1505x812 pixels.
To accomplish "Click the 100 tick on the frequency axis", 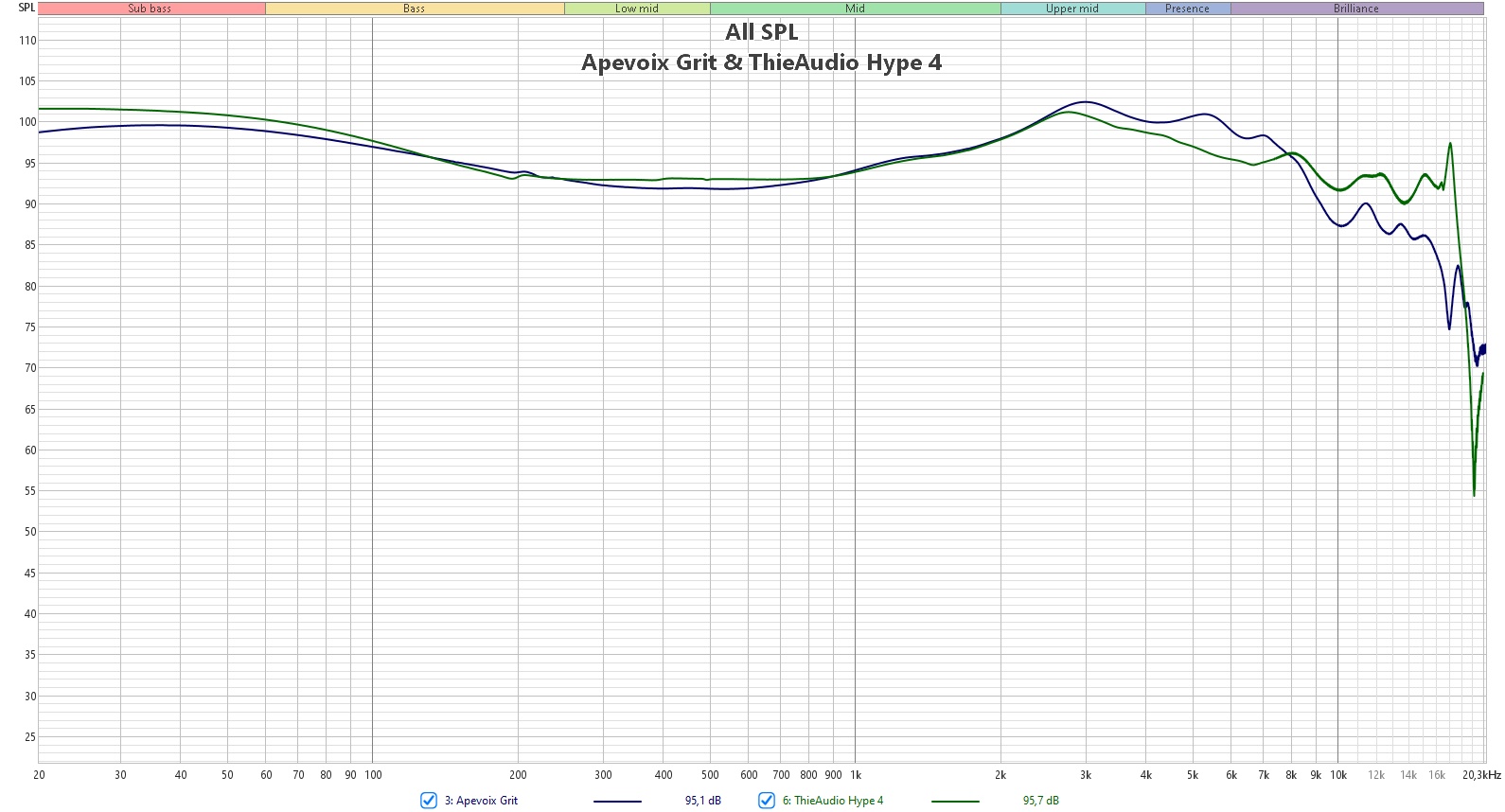I will tap(373, 775).
